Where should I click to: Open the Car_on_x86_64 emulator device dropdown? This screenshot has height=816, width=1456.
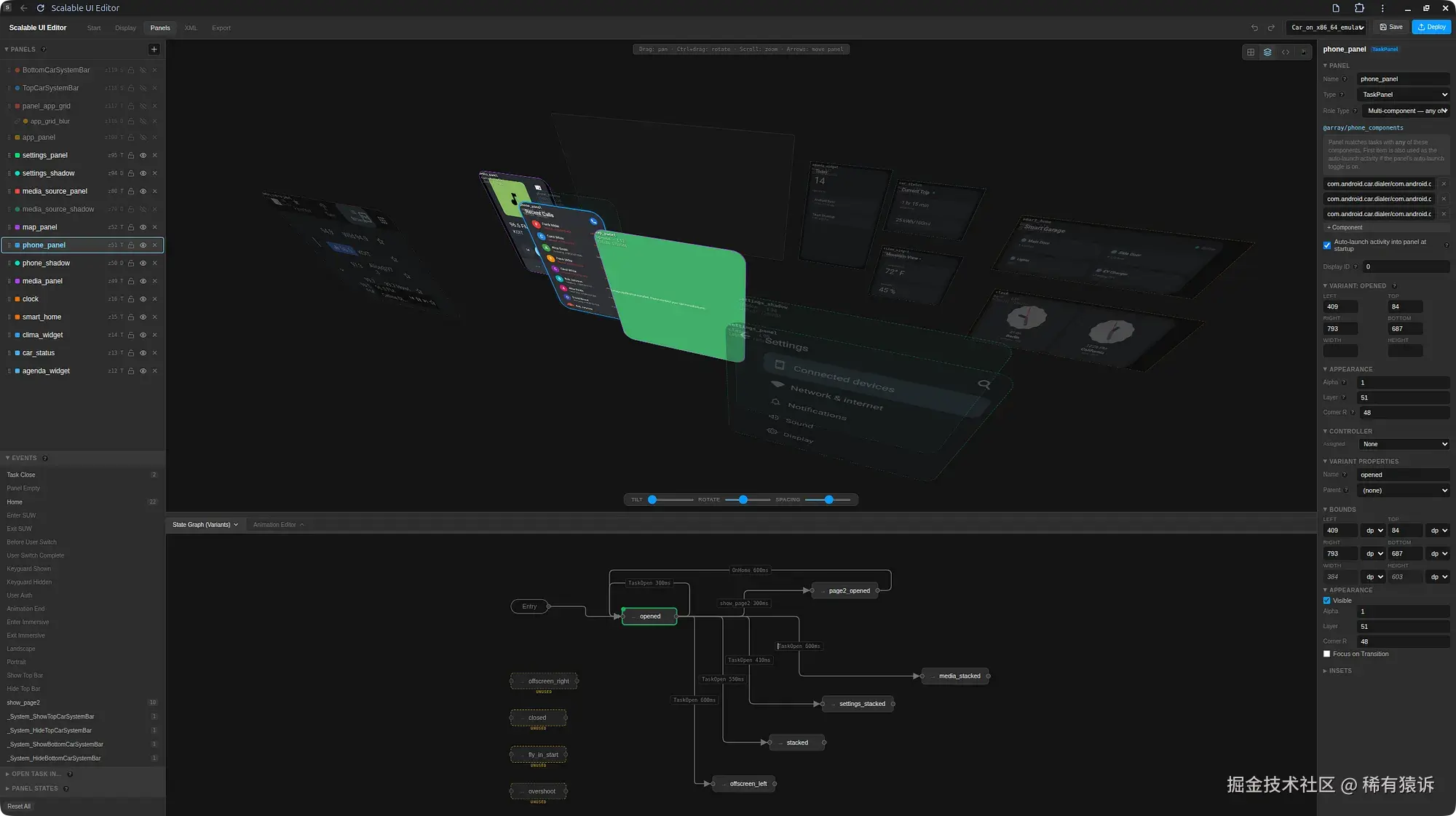[1326, 28]
